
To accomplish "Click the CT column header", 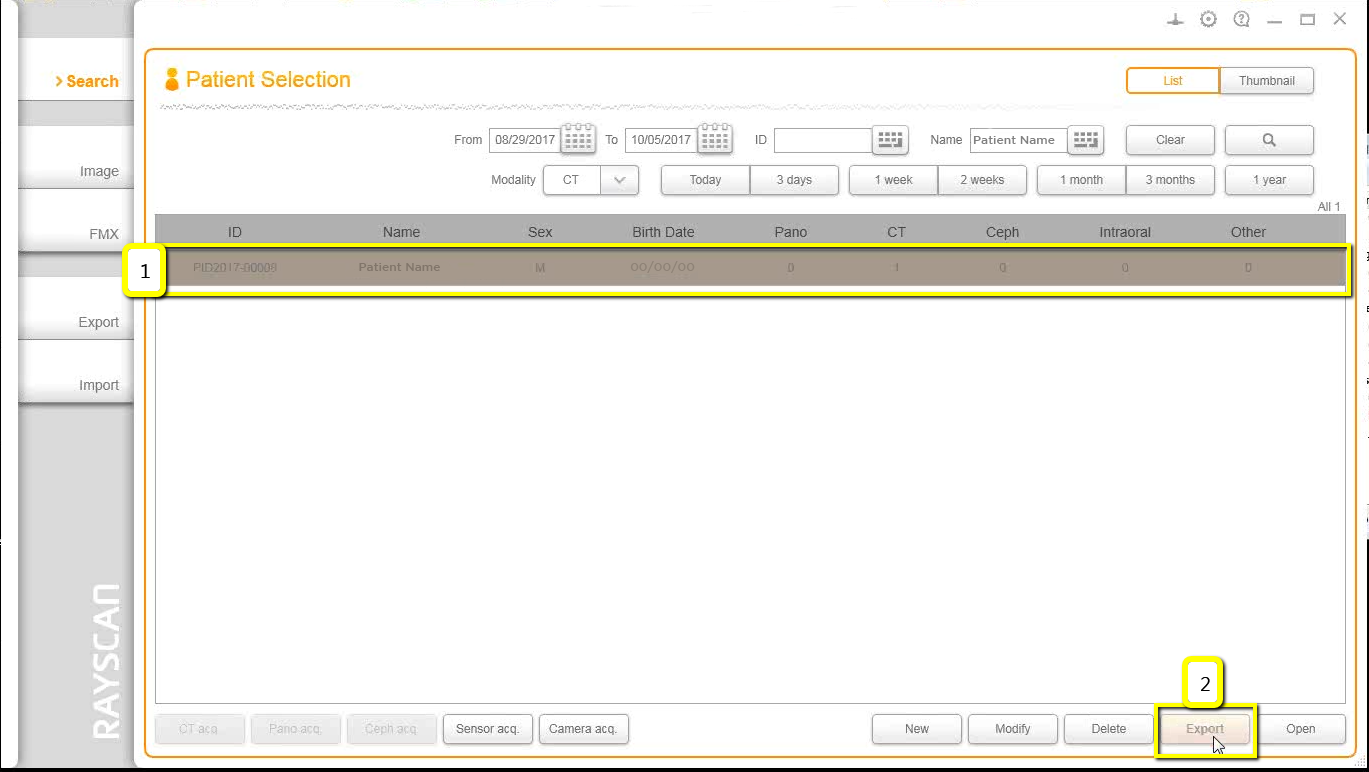I will [896, 232].
